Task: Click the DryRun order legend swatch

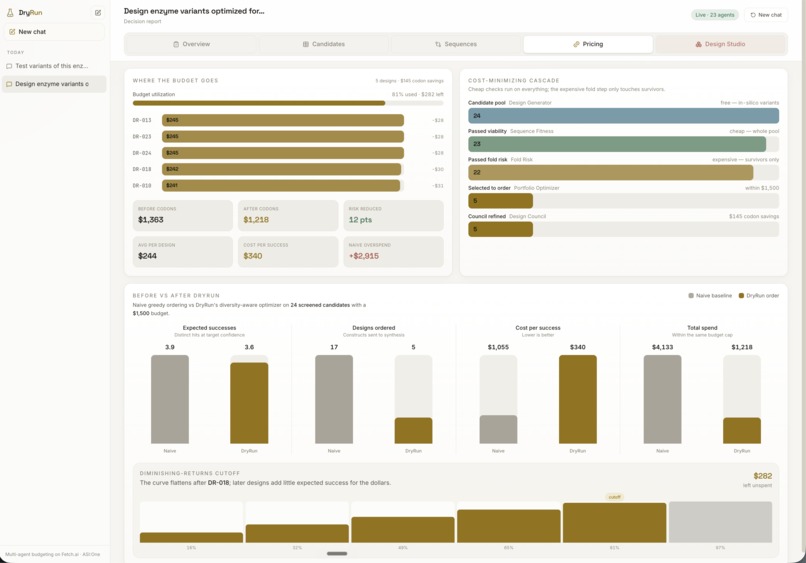Action: [x=741, y=296]
